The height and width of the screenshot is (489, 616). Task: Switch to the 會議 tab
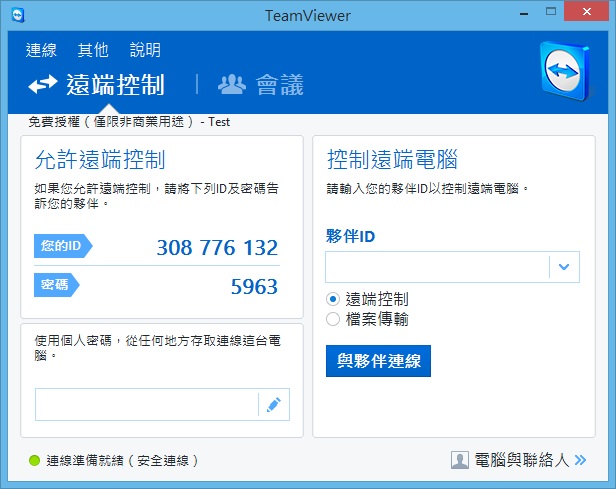(261, 84)
